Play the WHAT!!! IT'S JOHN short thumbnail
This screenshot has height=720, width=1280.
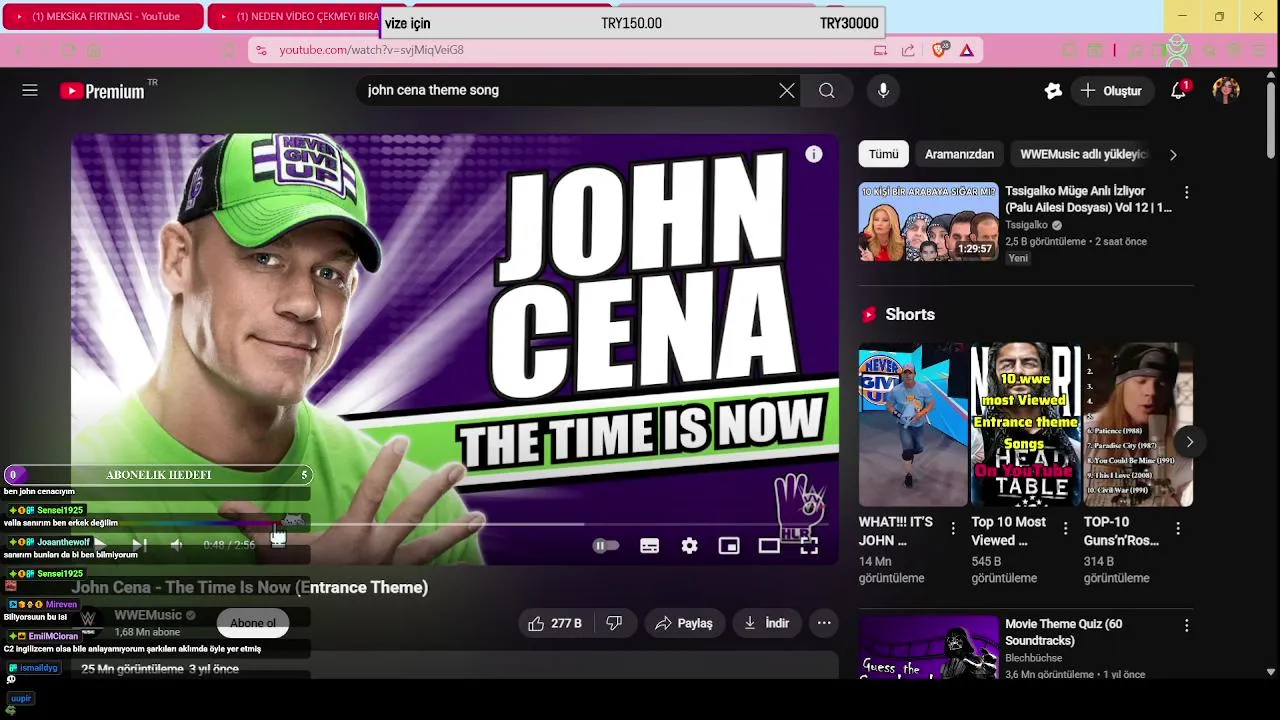(x=913, y=425)
